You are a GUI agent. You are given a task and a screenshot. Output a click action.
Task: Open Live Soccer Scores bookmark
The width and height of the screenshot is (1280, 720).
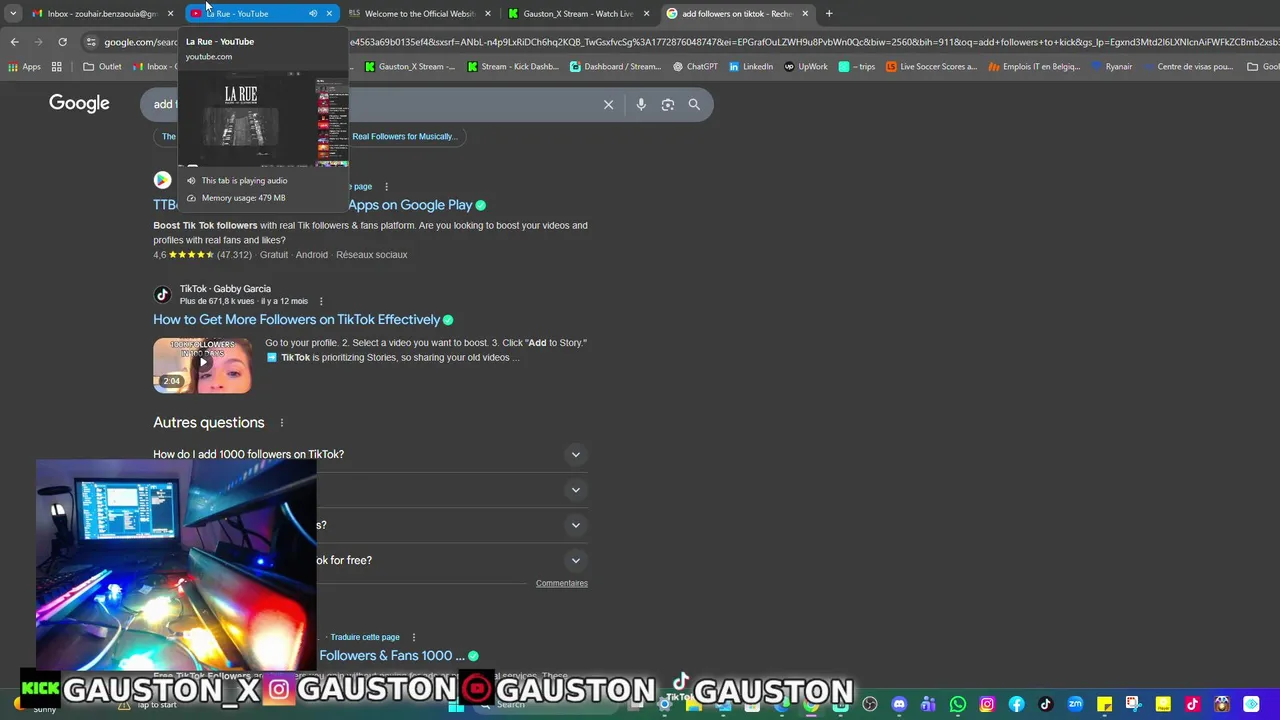point(932,67)
